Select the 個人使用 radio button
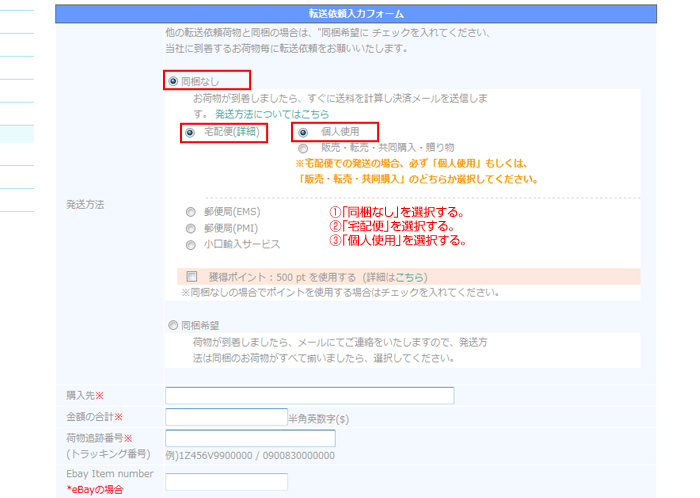Image resolution: width=700 pixels, height=498 pixels. pos(303,132)
